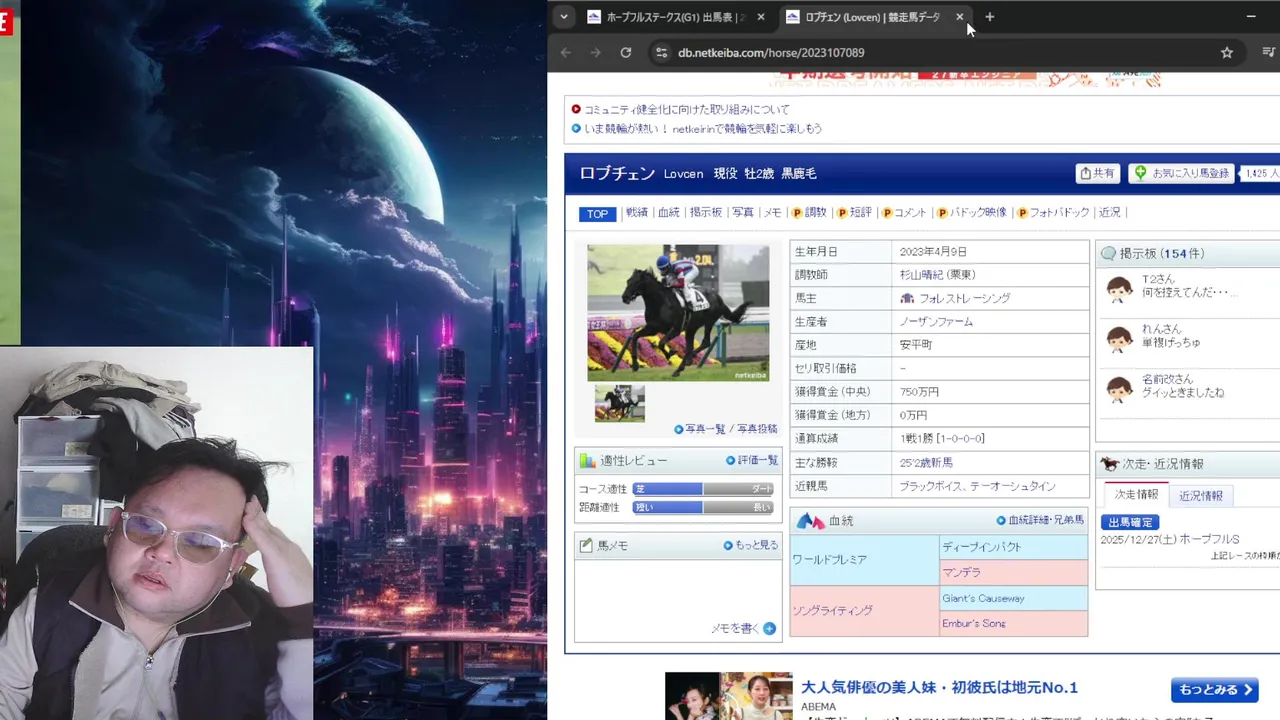Close the ホープフルステークス(G1) browser tab
This screenshot has height=720, width=1280.
tap(761, 17)
